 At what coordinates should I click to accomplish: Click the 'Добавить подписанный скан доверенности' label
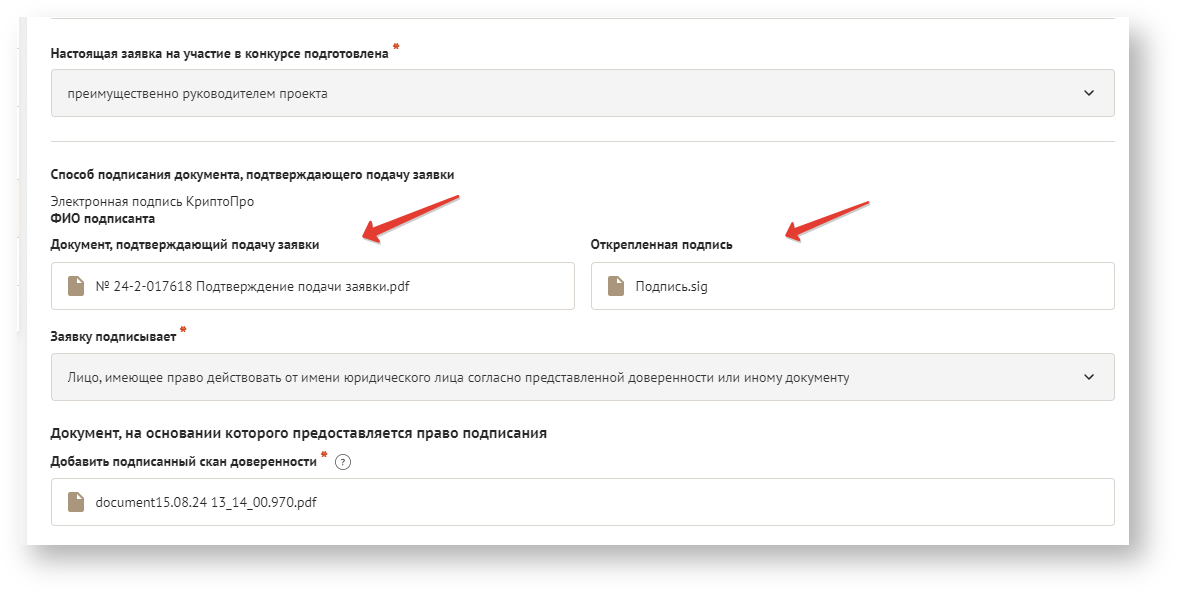[x=184, y=462]
